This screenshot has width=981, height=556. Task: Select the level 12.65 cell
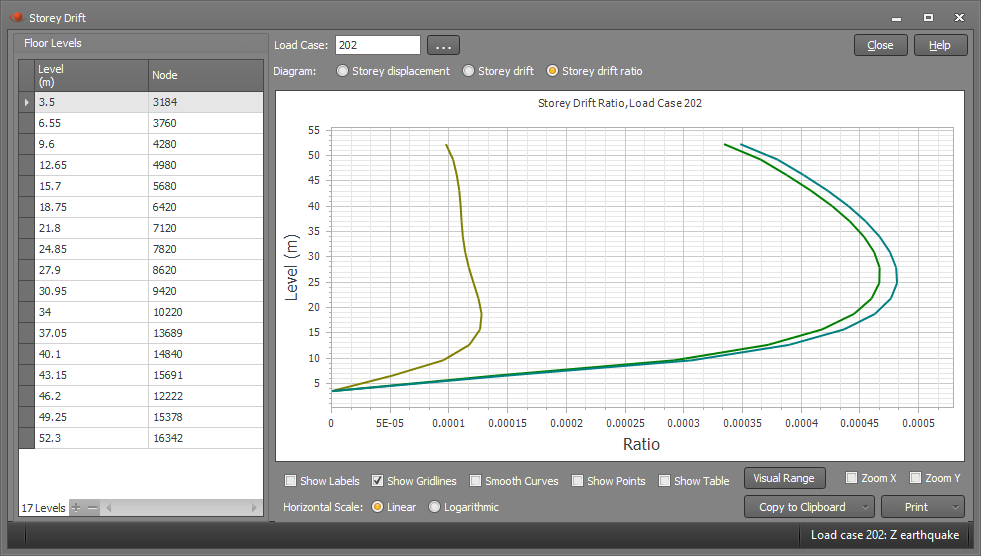(91, 165)
